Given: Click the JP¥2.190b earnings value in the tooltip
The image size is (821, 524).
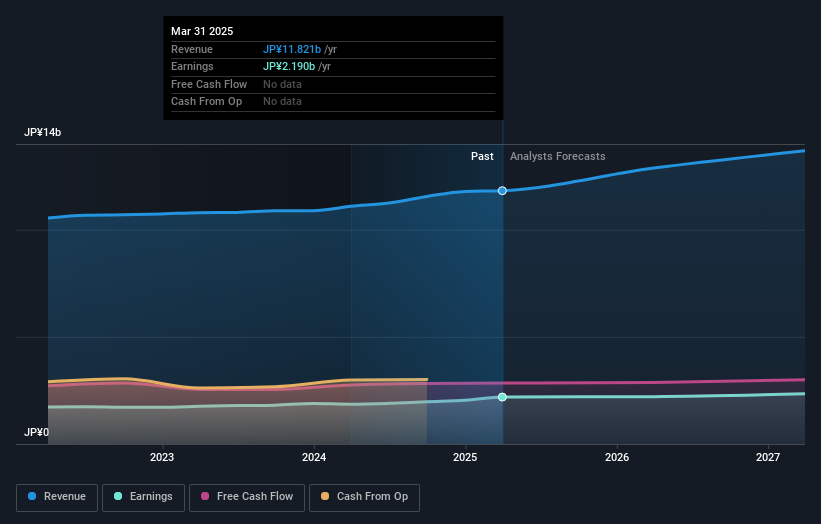Looking at the screenshot, I should pyautogui.click(x=289, y=66).
